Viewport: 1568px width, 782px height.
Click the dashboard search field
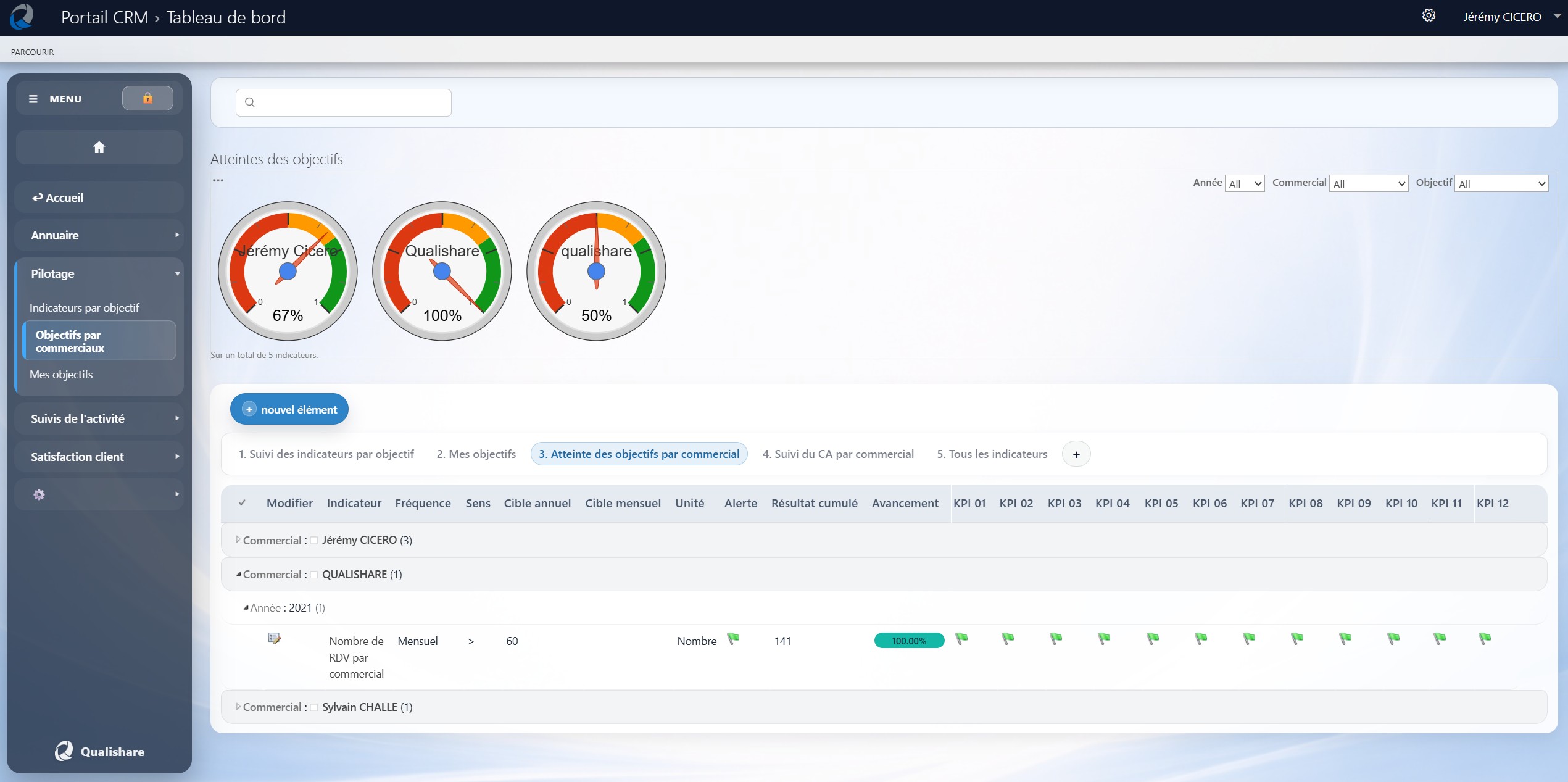click(344, 102)
